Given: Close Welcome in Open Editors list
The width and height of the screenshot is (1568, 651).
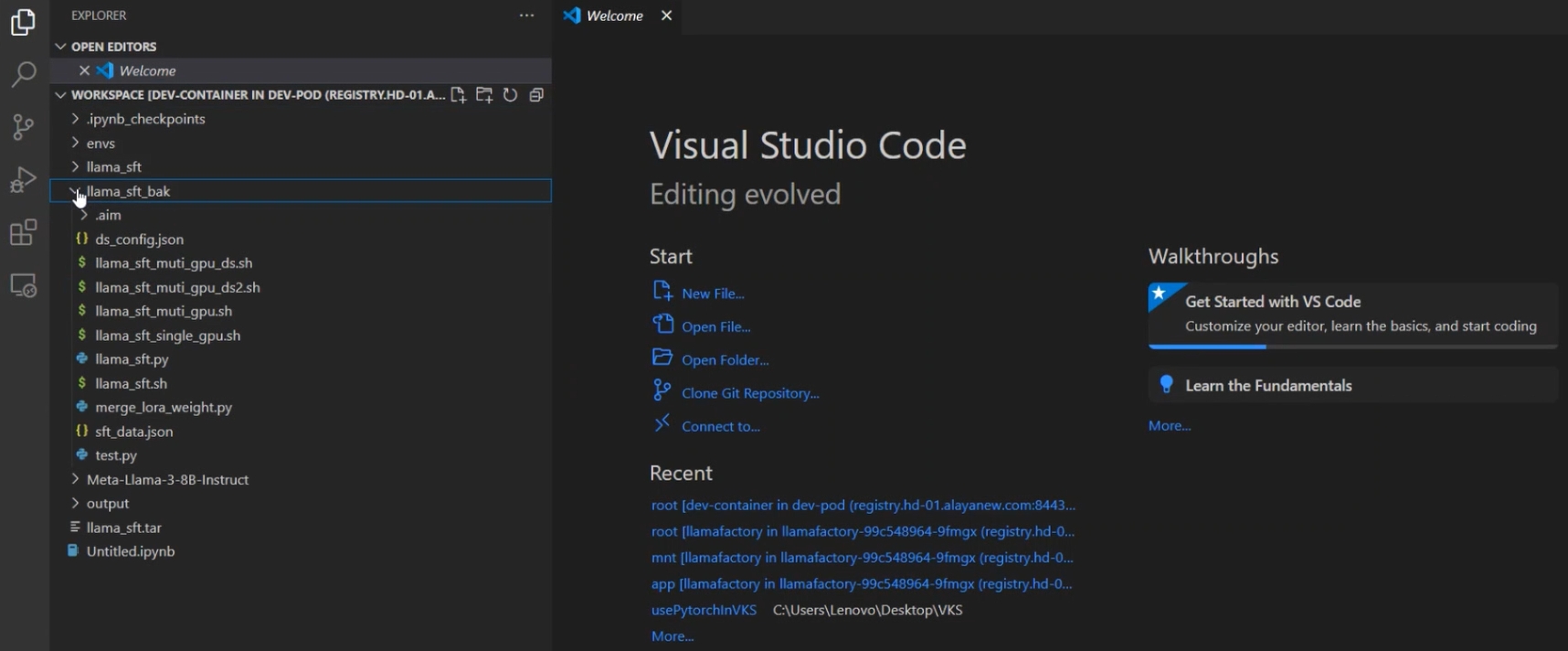Looking at the screenshot, I should (x=84, y=70).
